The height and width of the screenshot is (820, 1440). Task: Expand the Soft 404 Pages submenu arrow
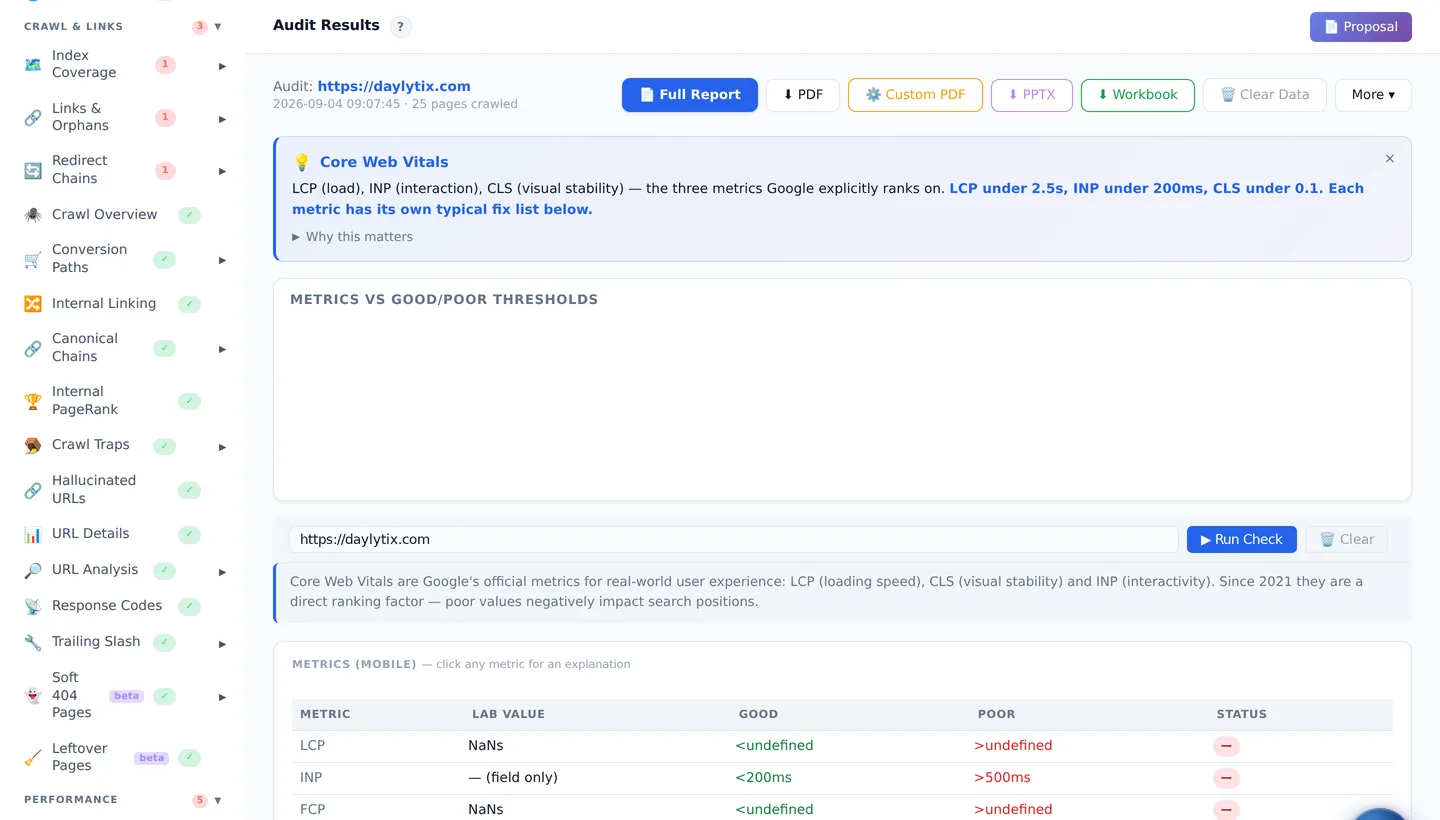[222, 697]
